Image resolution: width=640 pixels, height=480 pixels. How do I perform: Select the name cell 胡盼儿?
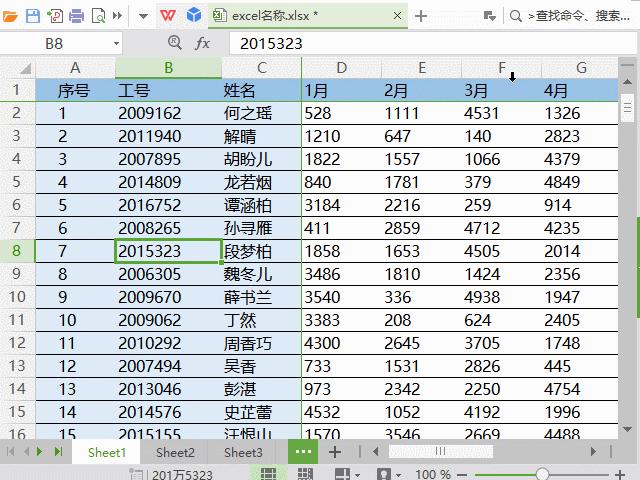(x=262, y=159)
